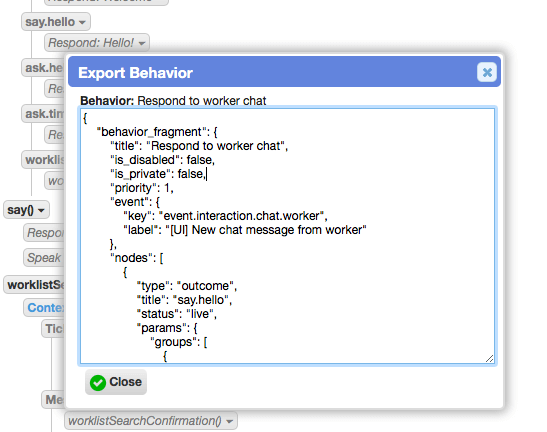Viewport: 547px width, 432px height.
Task: Open the worklistSearchConfirmation() dropdown
Action: (151, 421)
